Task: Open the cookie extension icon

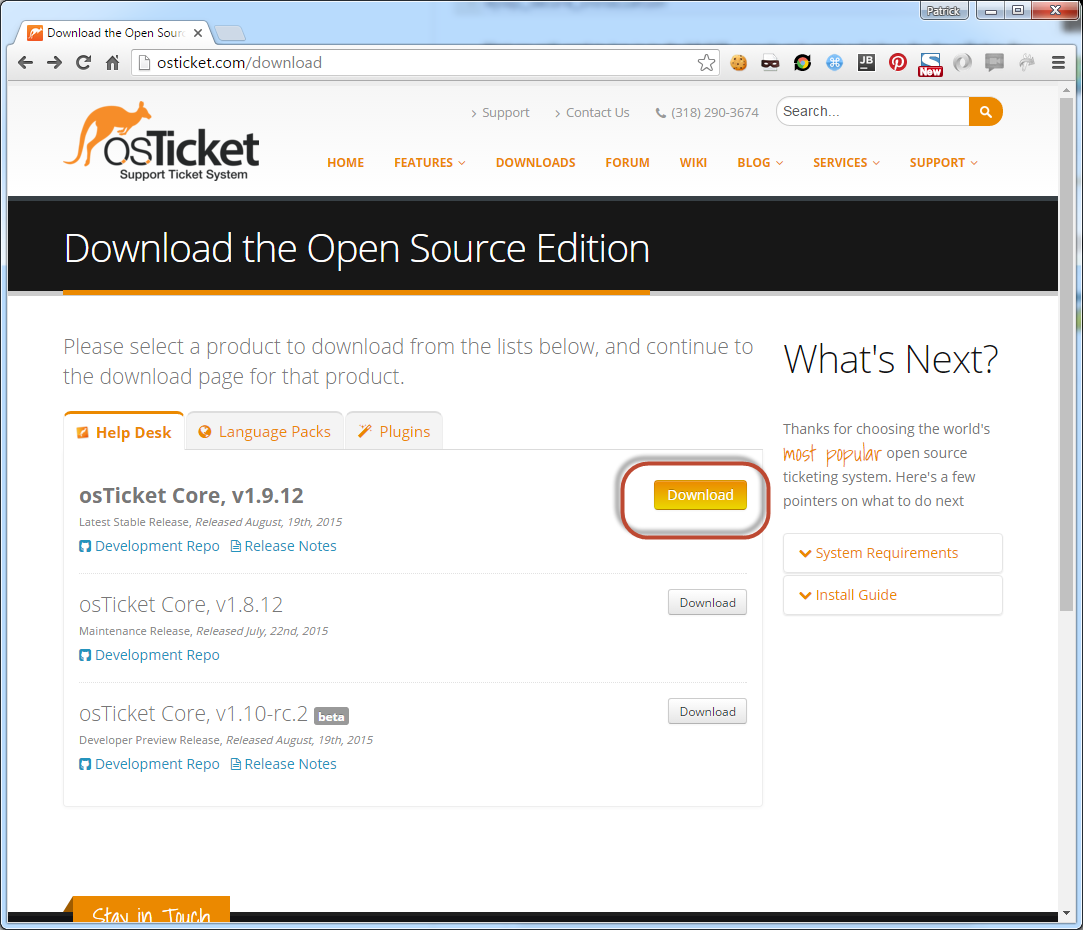Action: pyautogui.click(x=738, y=63)
